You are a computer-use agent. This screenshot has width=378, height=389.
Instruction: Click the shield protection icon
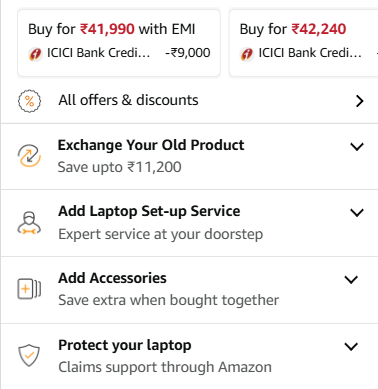(x=29, y=355)
